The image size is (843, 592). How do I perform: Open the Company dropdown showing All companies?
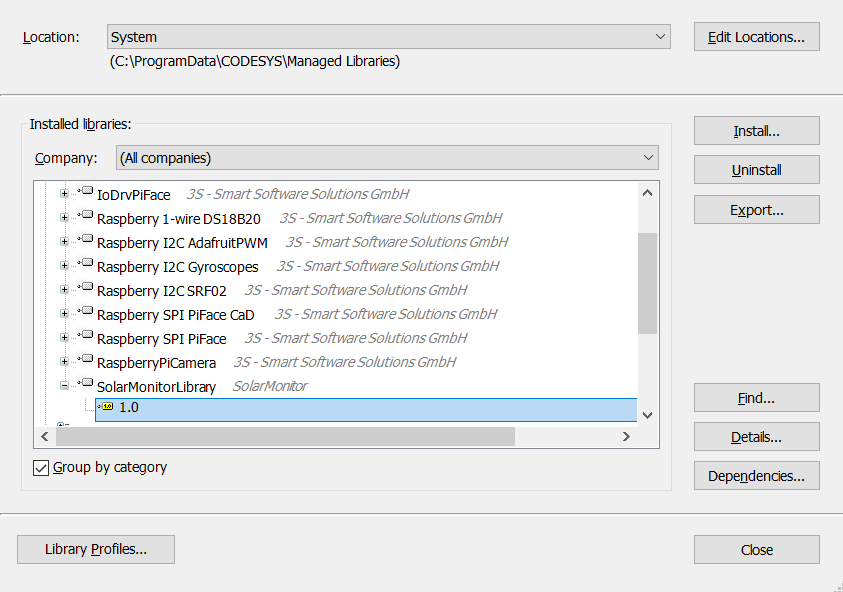387,158
